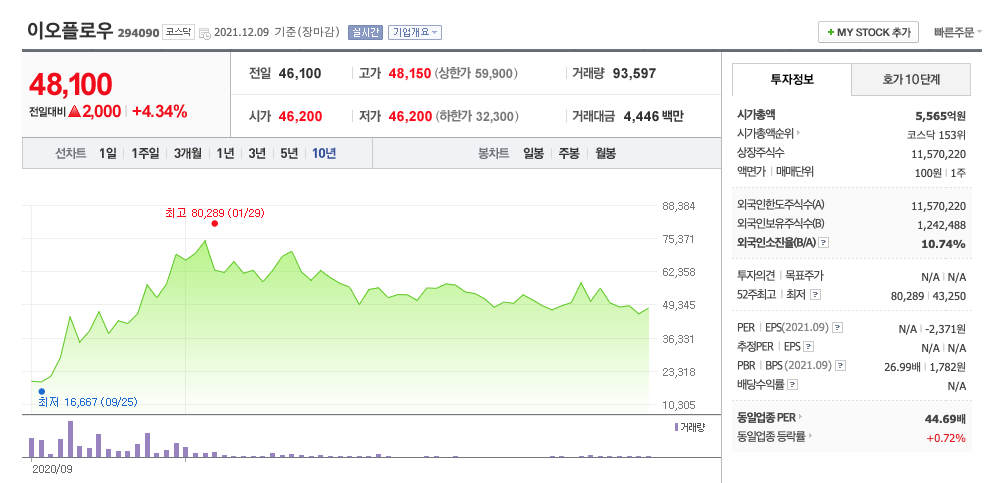Click the 목표주가 label link
Image resolution: width=998 pixels, height=483 pixels.
(x=805, y=276)
